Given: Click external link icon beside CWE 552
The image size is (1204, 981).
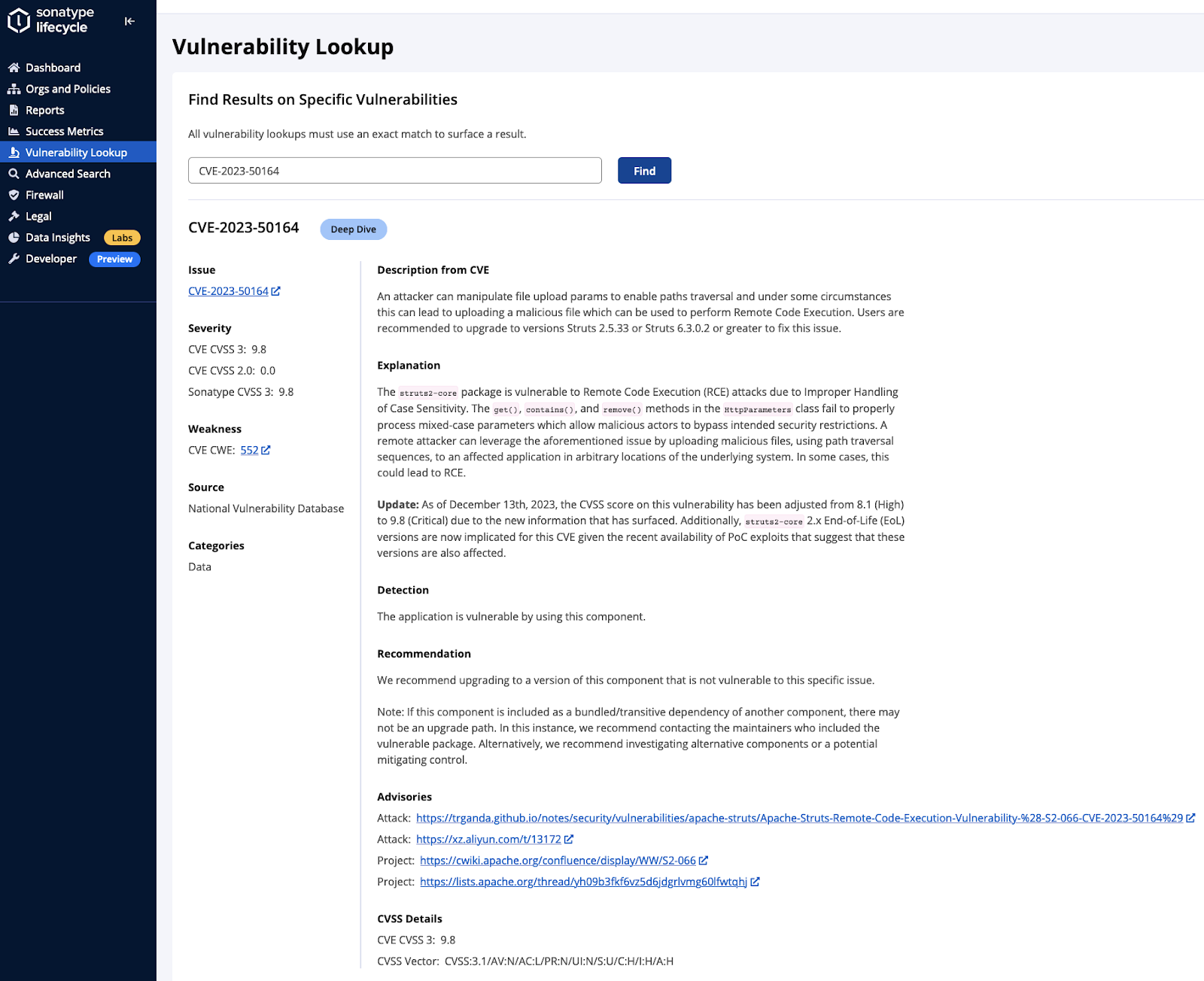Looking at the screenshot, I should (x=266, y=450).
